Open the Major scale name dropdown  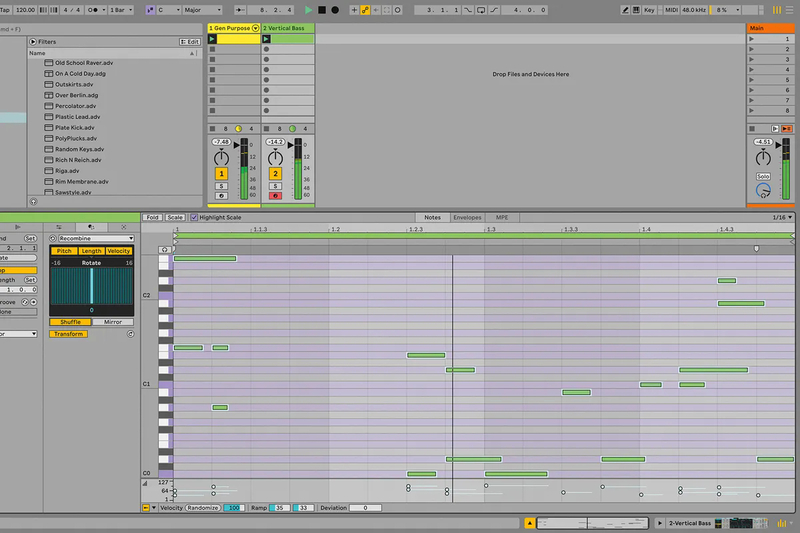coord(203,10)
